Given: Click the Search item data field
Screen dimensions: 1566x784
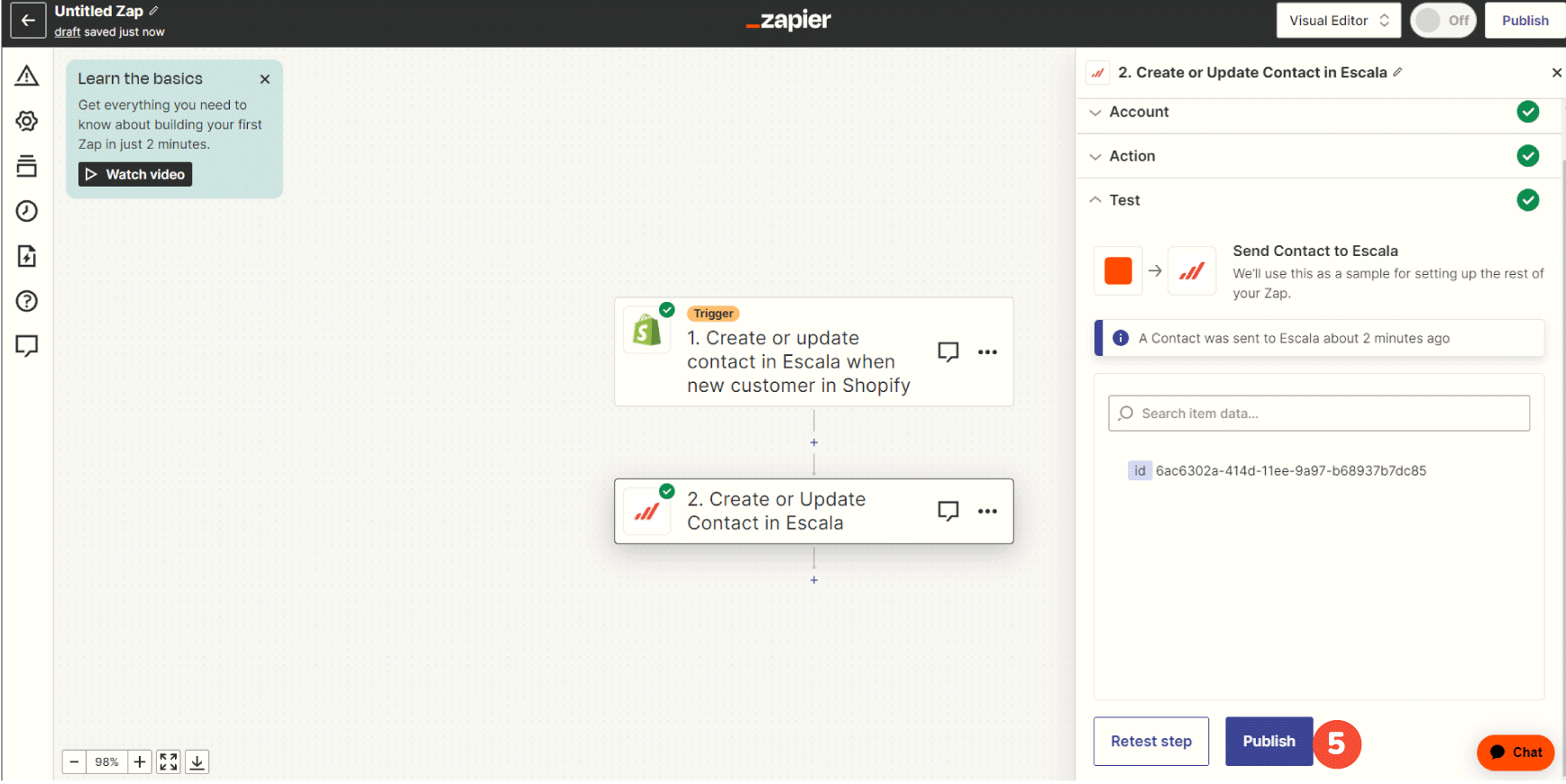Looking at the screenshot, I should [x=1319, y=414].
